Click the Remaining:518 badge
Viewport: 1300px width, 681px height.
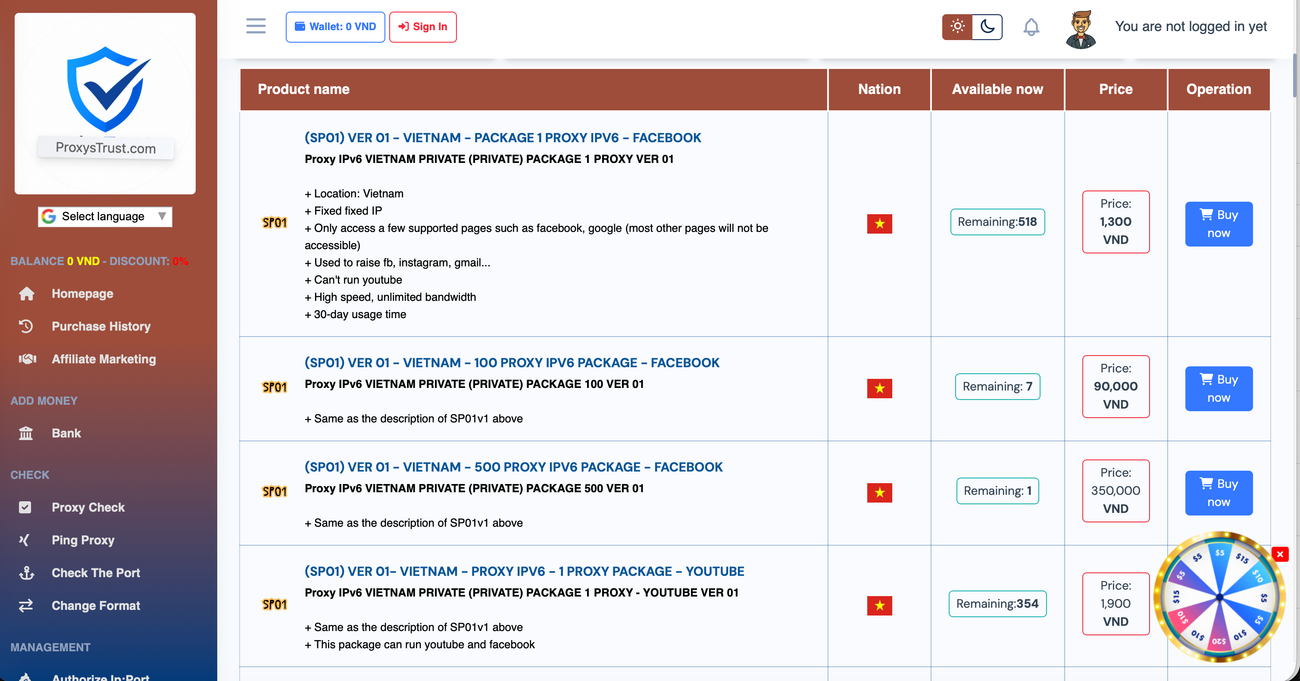coord(997,222)
